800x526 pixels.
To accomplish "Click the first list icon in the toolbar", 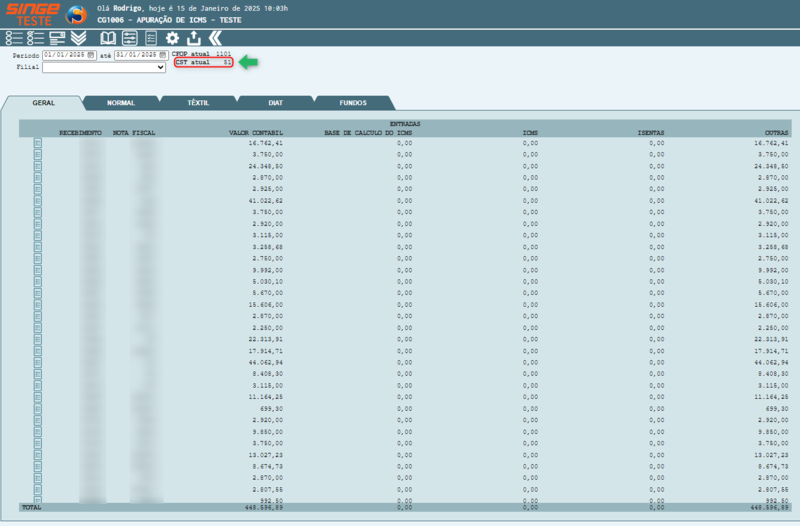I will point(13,38).
